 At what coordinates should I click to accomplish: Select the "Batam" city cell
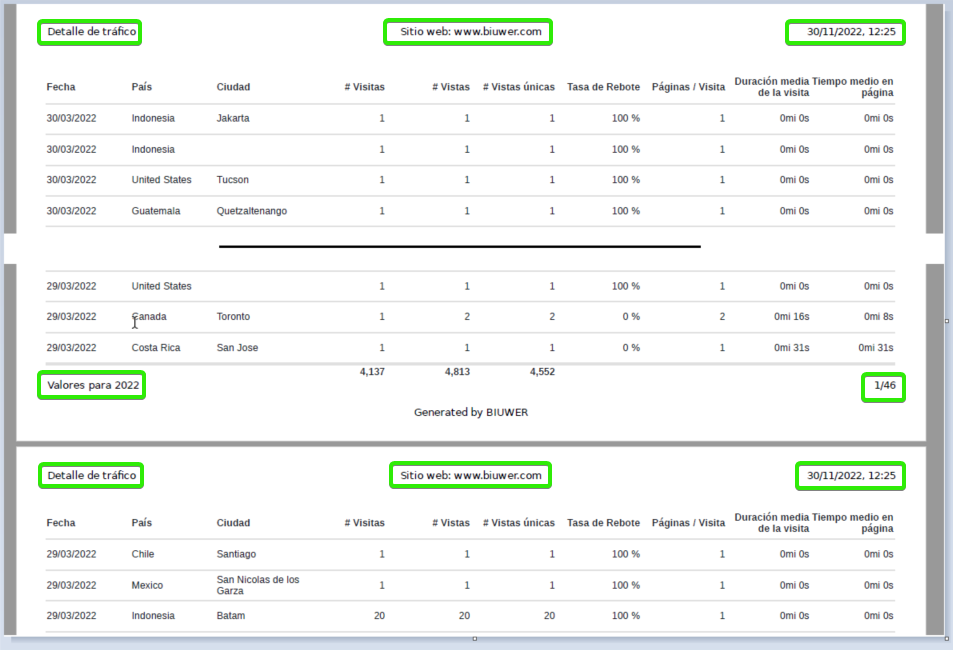pos(231,615)
